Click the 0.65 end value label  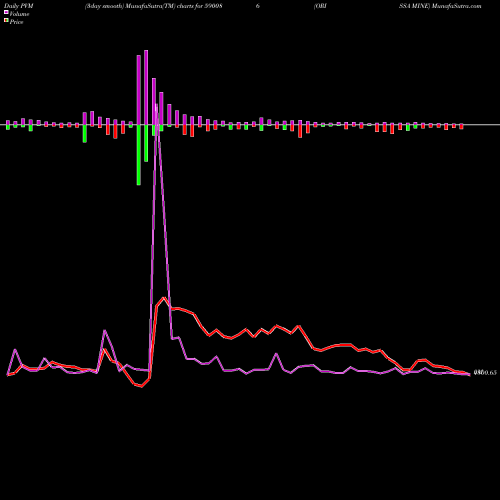pos(485,372)
